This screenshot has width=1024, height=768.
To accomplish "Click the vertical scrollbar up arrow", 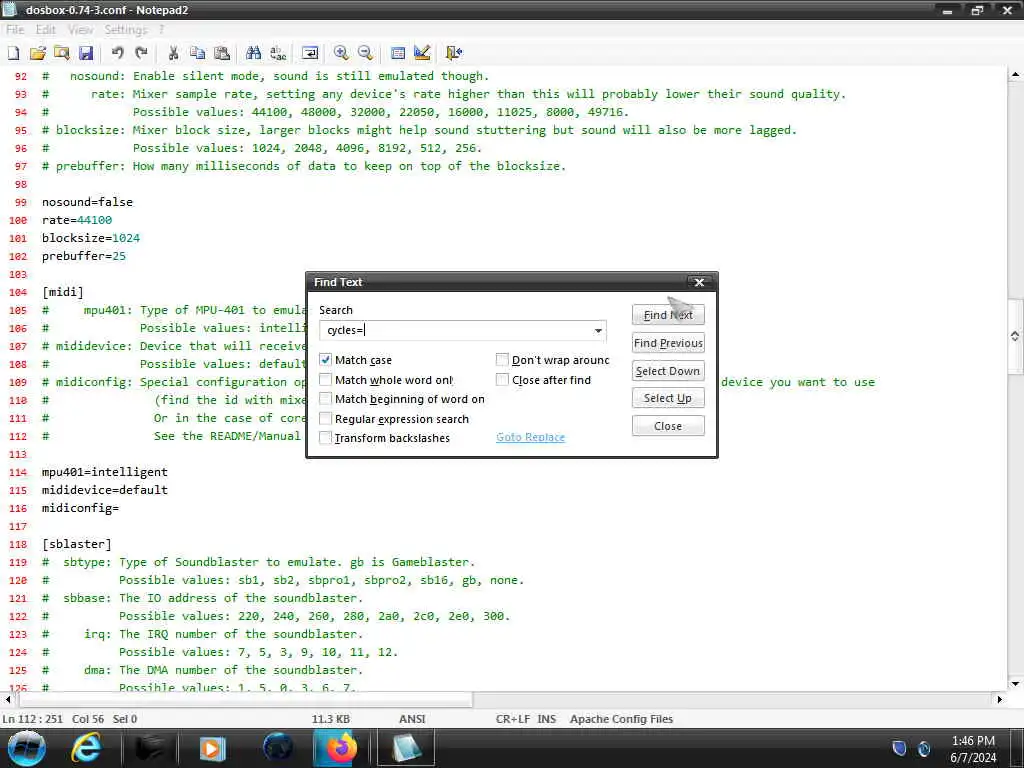I will coord(1015,74).
